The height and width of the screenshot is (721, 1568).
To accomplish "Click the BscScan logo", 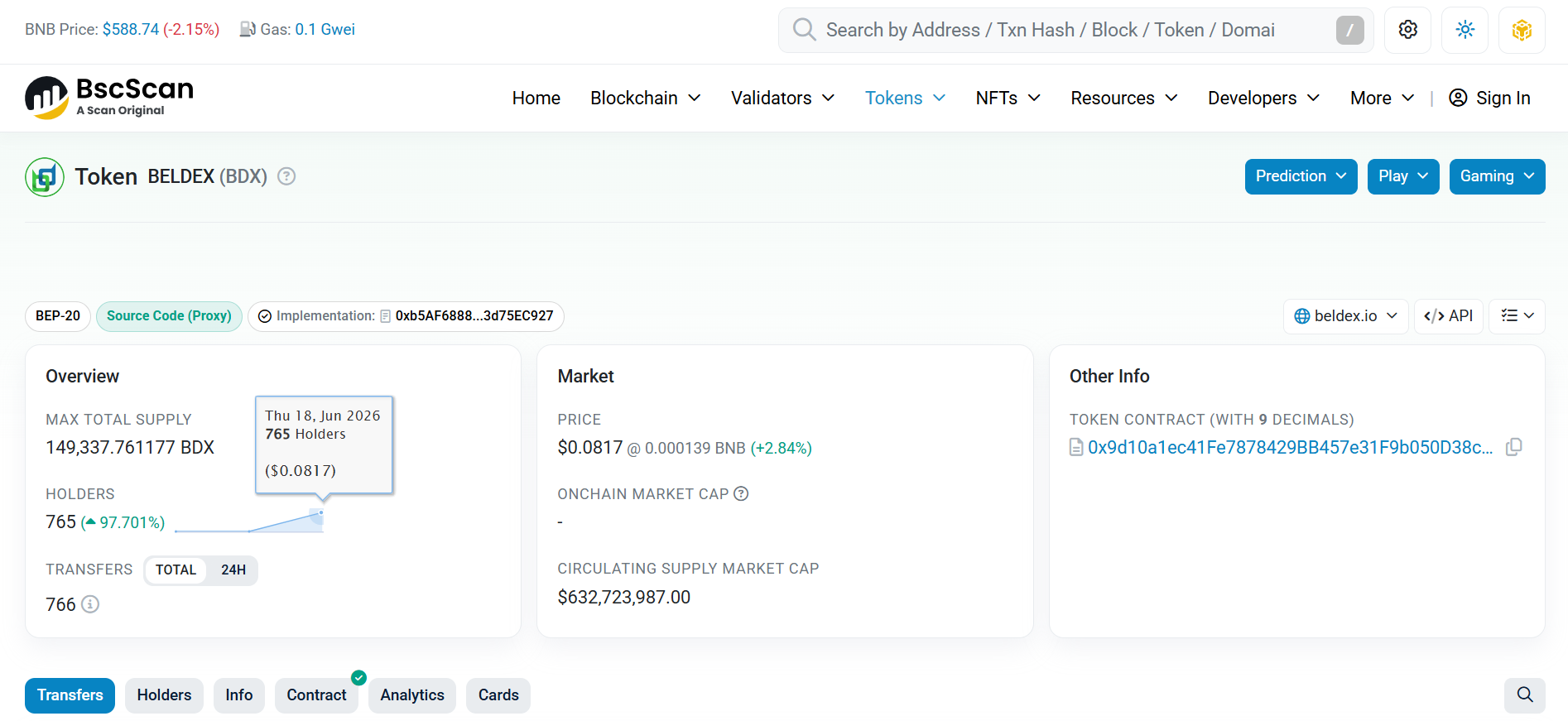I will [109, 98].
